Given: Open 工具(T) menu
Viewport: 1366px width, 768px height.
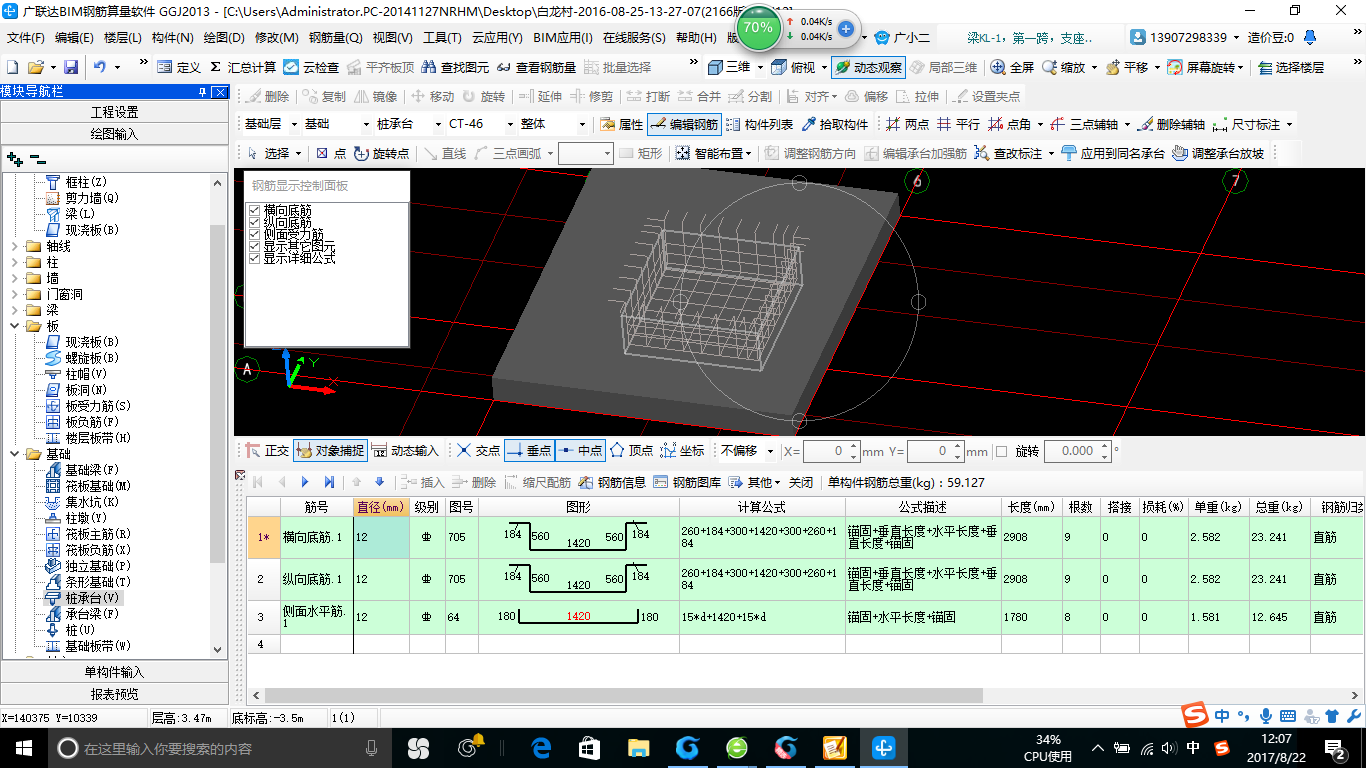Looking at the screenshot, I should pos(442,38).
